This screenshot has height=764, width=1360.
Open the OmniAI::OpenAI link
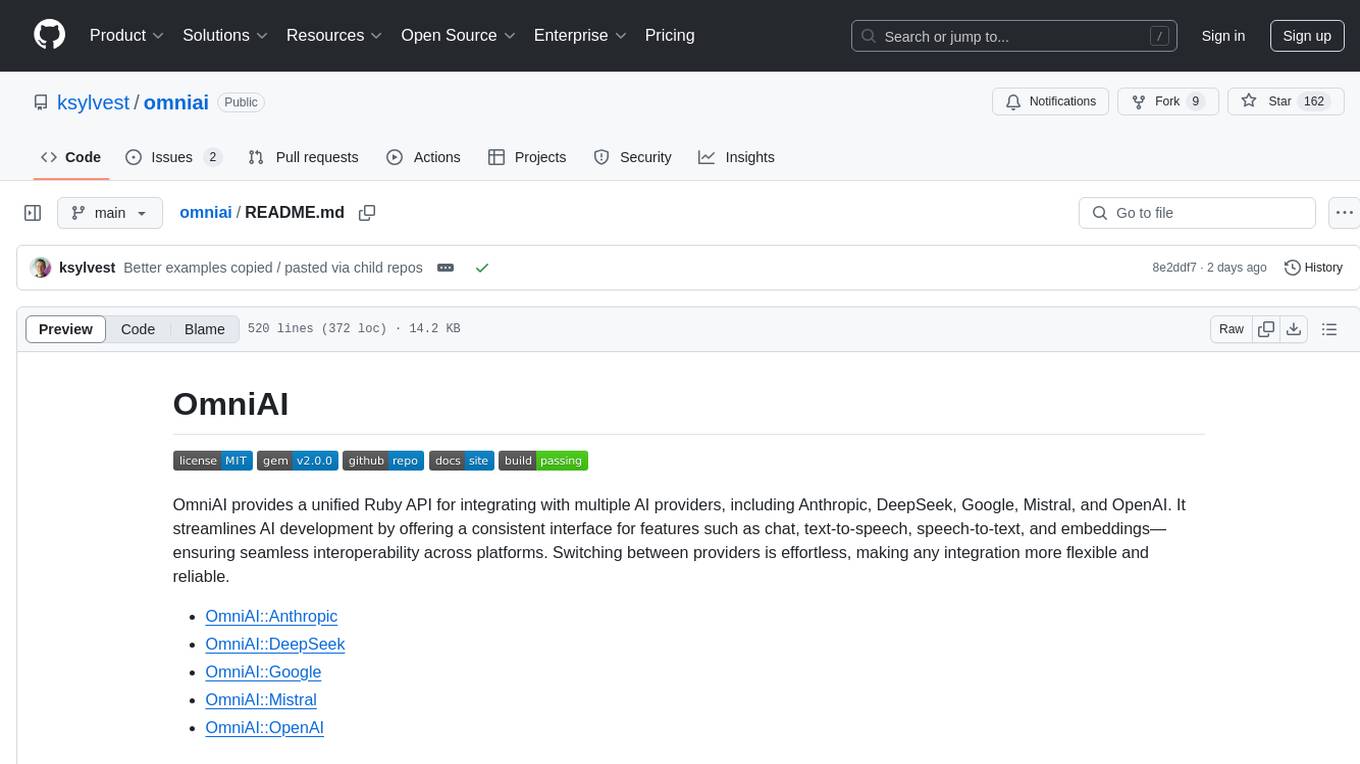click(264, 728)
